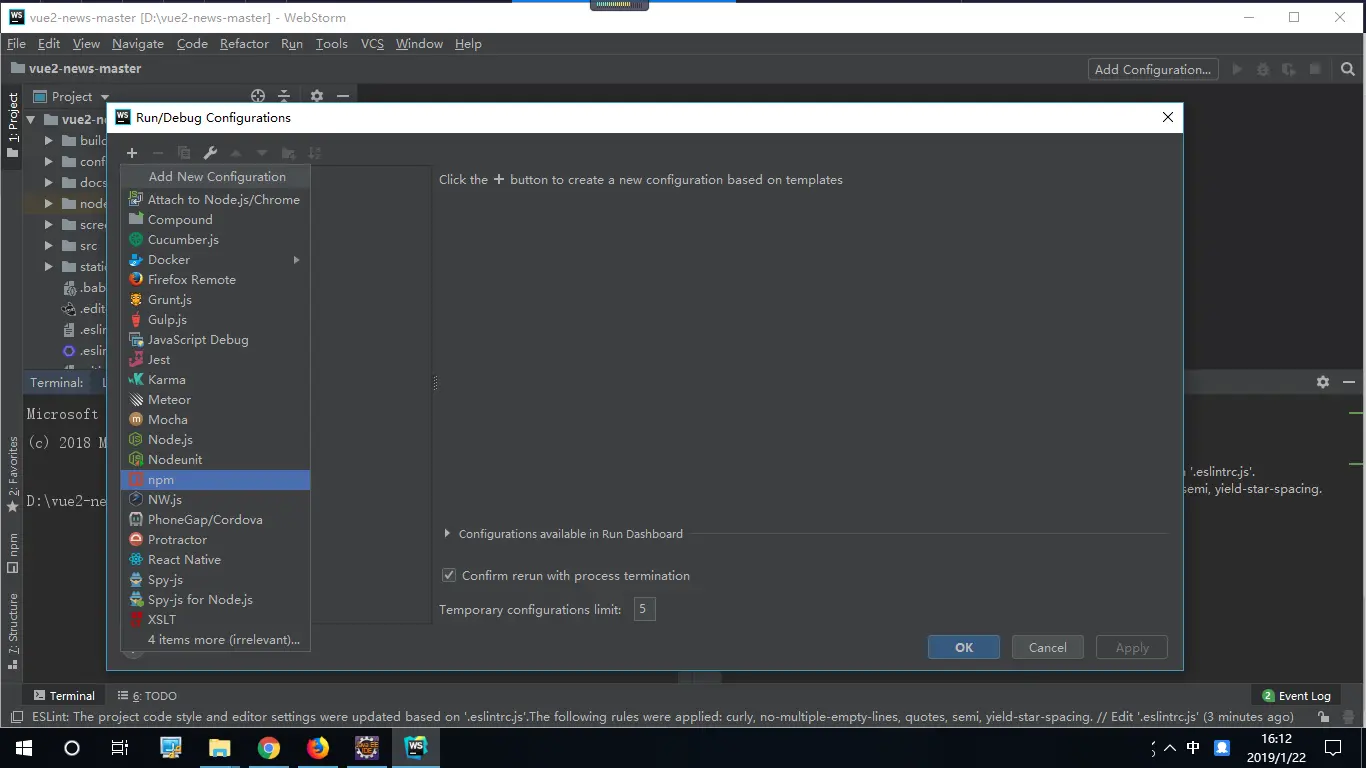Expand Configurations available in Run Dashboard
The width and height of the screenshot is (1366, 768).
[447, 534]
